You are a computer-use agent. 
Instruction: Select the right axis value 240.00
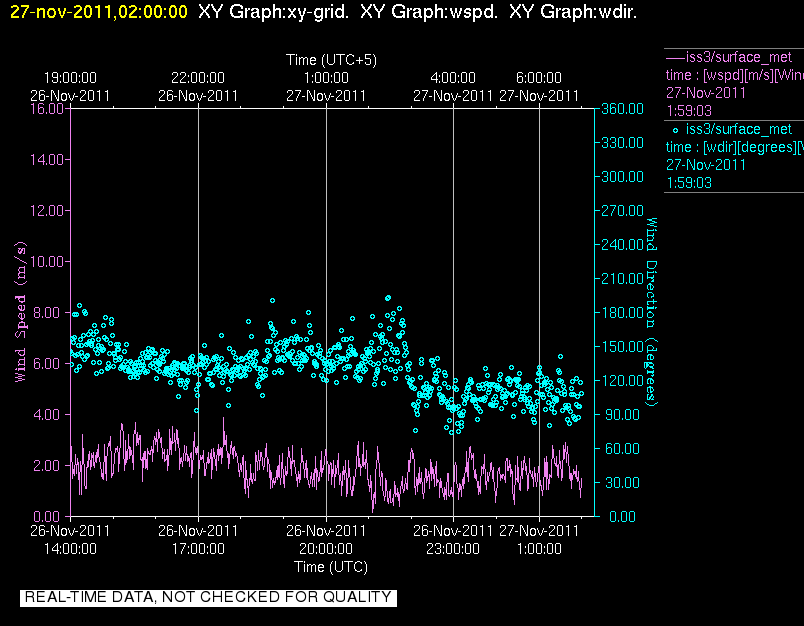tap(622, 244)
